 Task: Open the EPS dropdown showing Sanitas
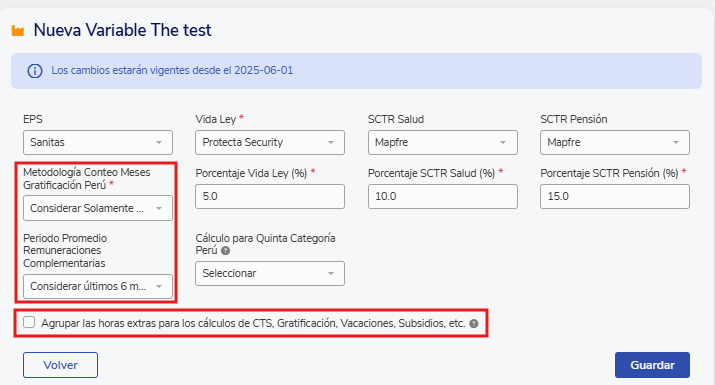point(98,142)
